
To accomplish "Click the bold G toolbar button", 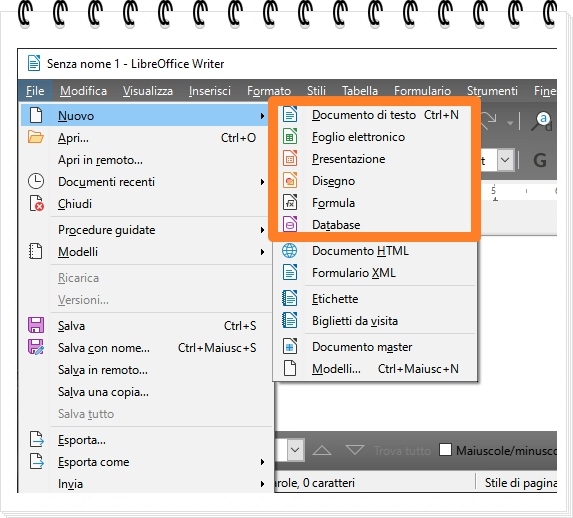I will click(540, 160).
